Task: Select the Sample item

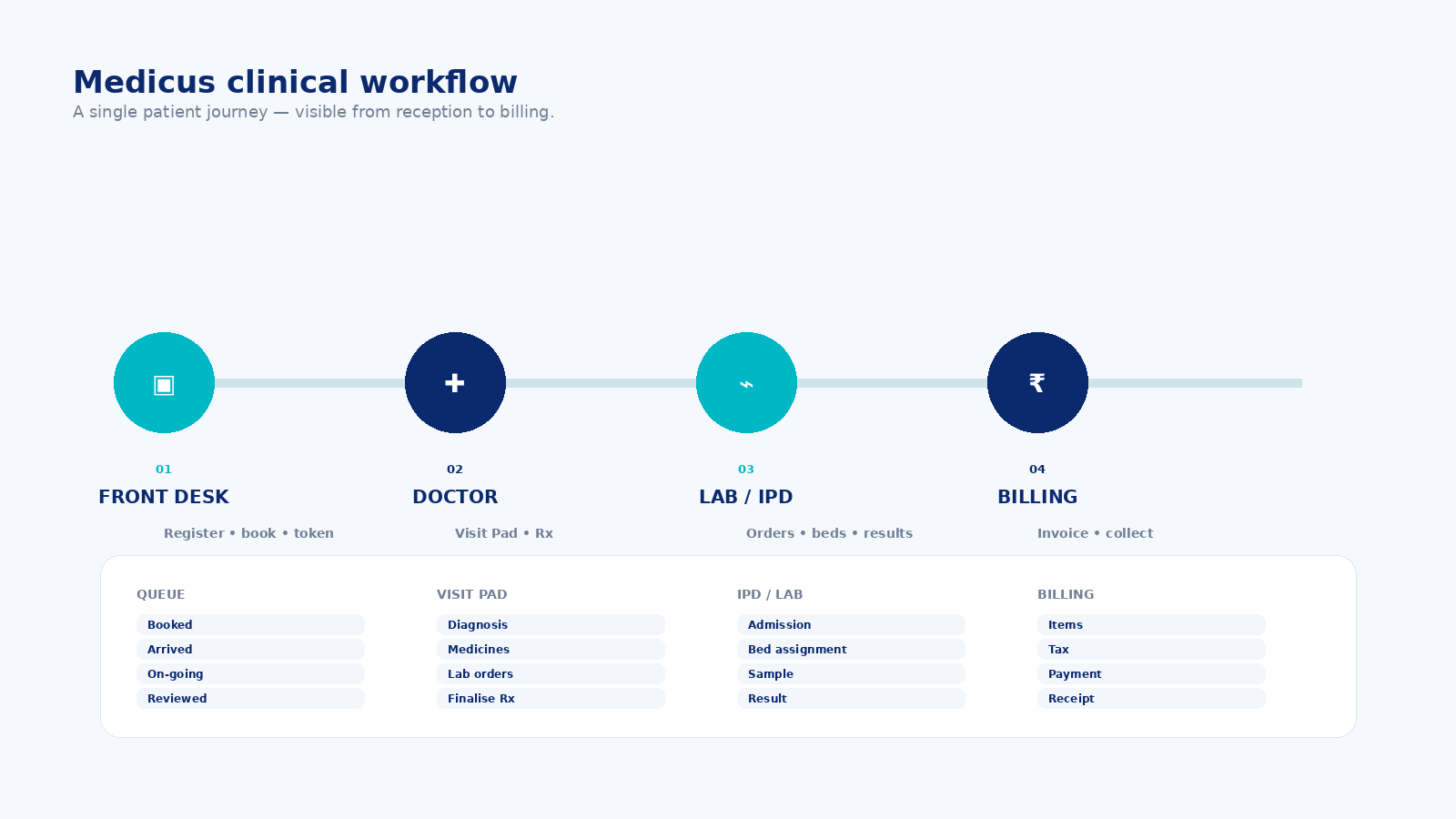Action: pyautogui.click(x=851, y=673)
